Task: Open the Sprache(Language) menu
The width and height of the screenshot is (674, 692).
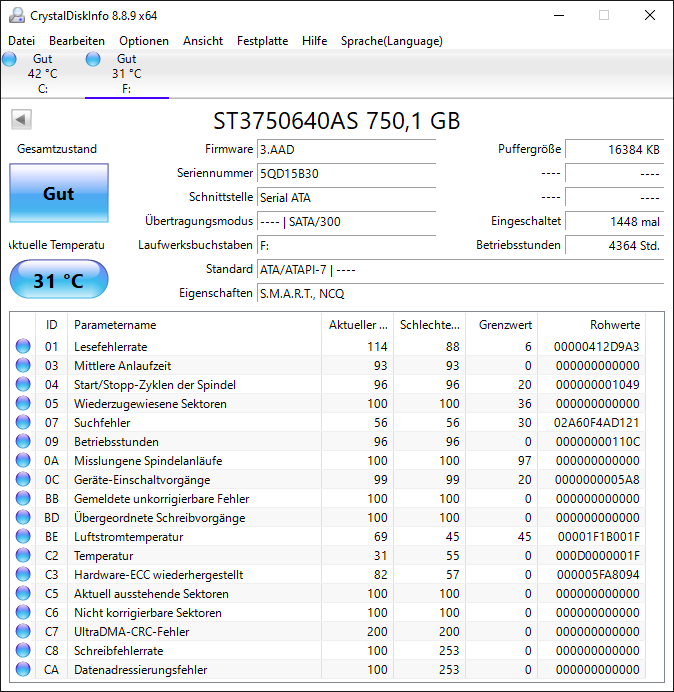Action: (392, 41)
